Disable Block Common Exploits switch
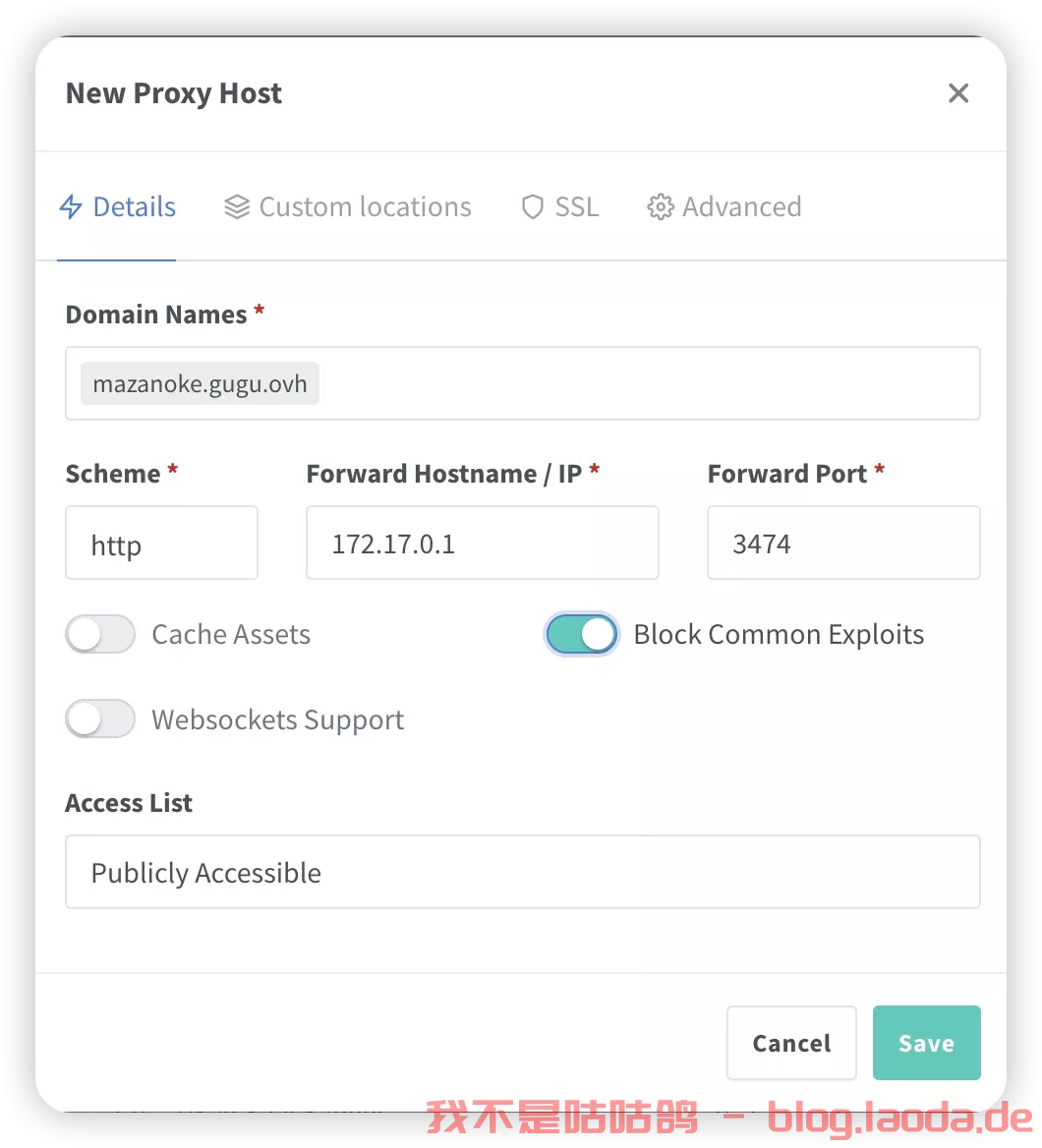Viewport: 1042px width, 1148px height. (x=581, y=634)
